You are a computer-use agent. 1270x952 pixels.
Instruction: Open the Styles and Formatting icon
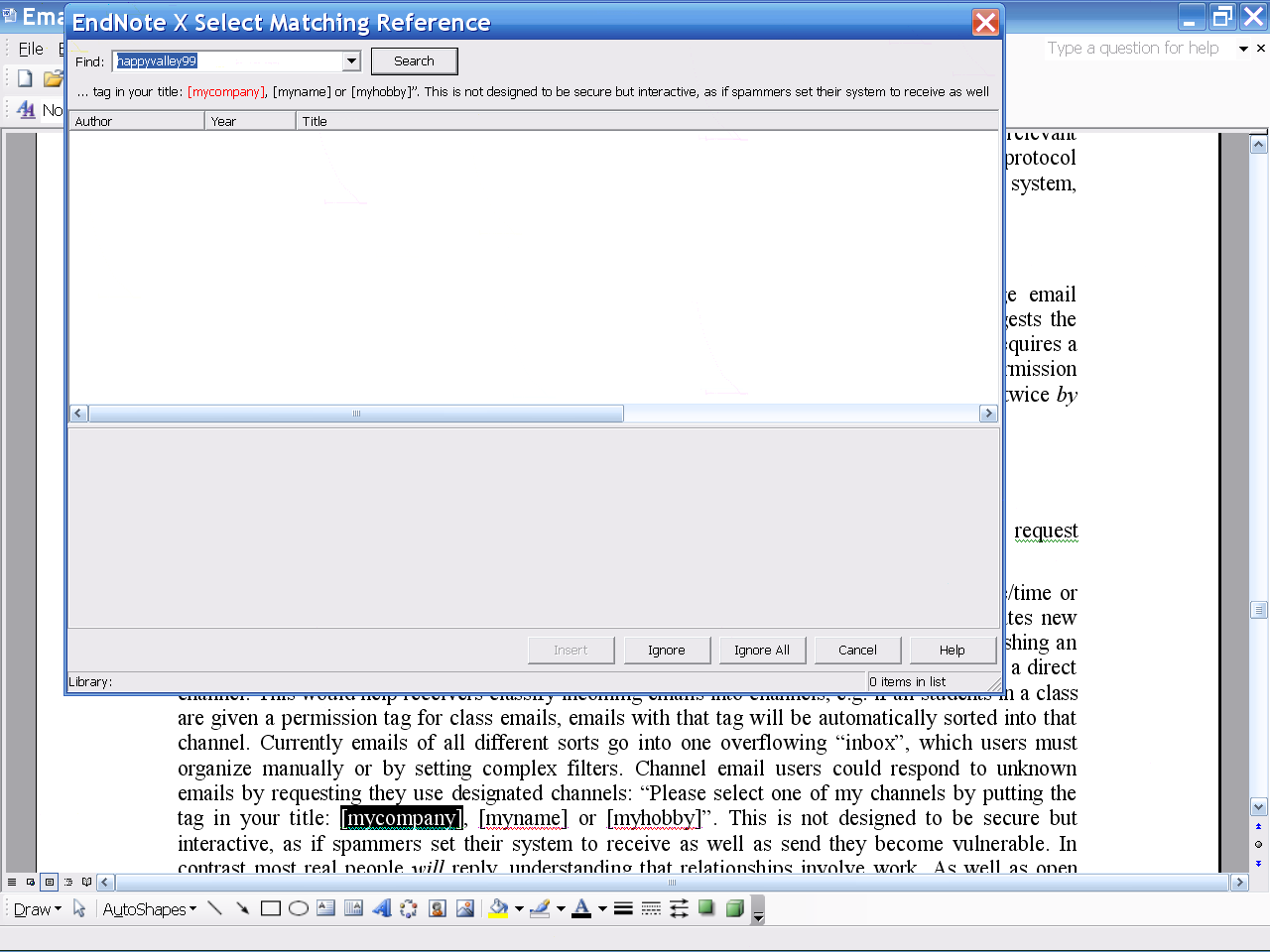pyautogui.click(x=26, y=110)
